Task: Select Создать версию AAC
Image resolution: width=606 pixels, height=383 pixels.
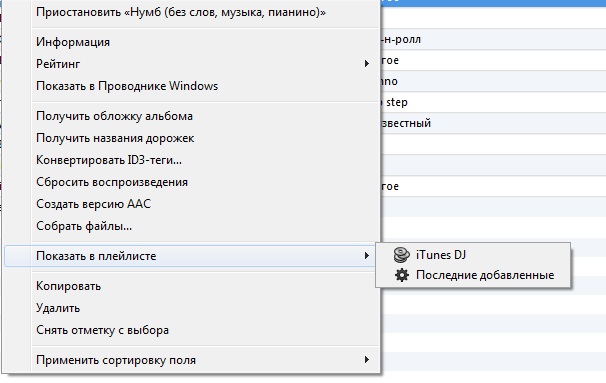Action: click(94, 204)
